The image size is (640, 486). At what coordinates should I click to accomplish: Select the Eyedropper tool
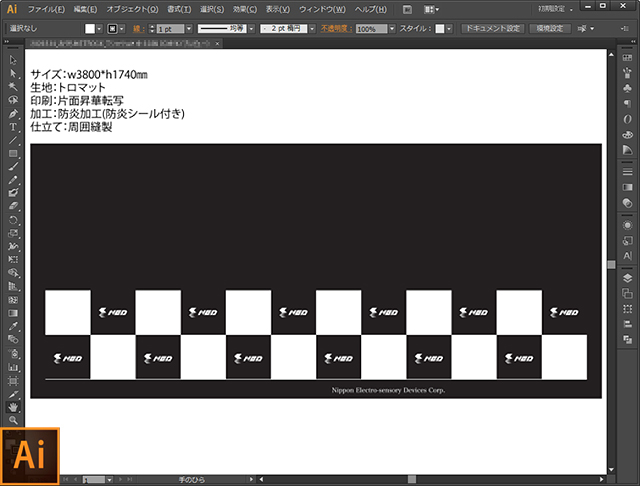tap(13, 326)
